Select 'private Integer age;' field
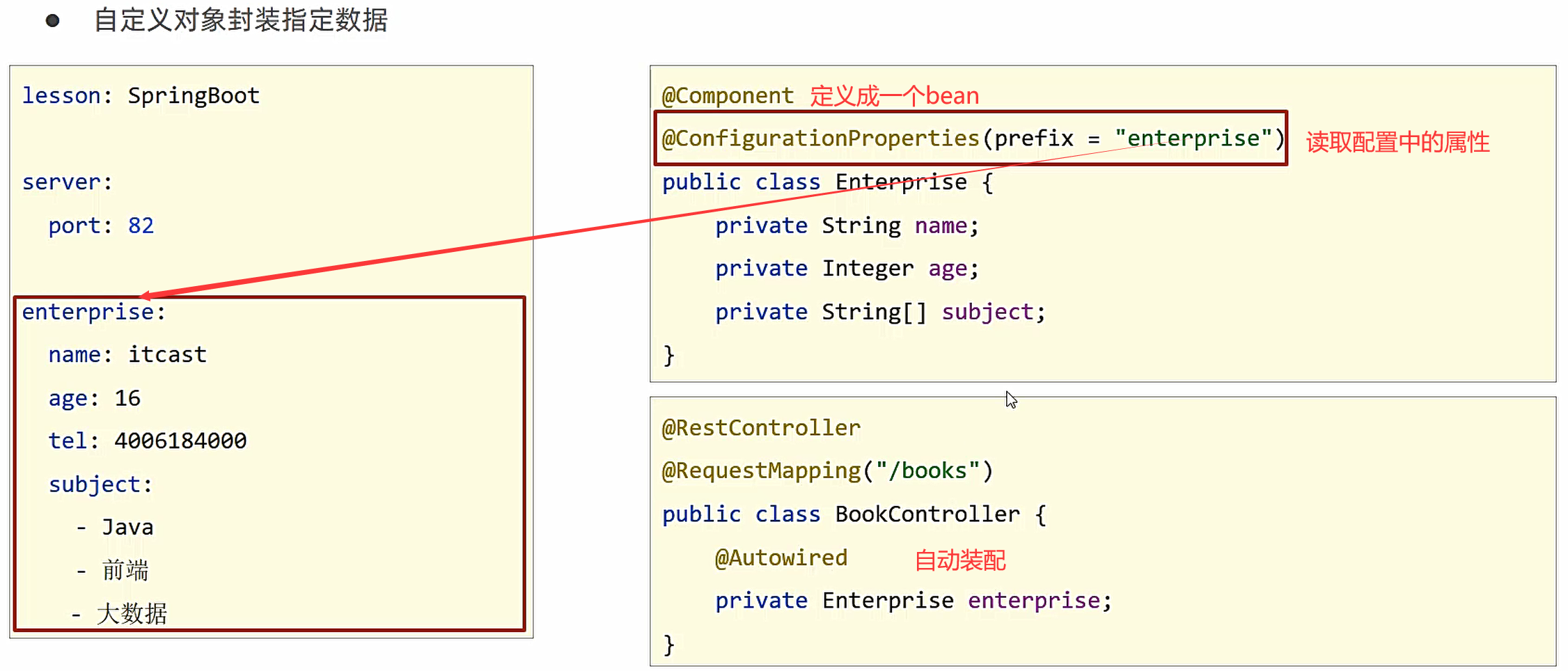 point(847,269)
